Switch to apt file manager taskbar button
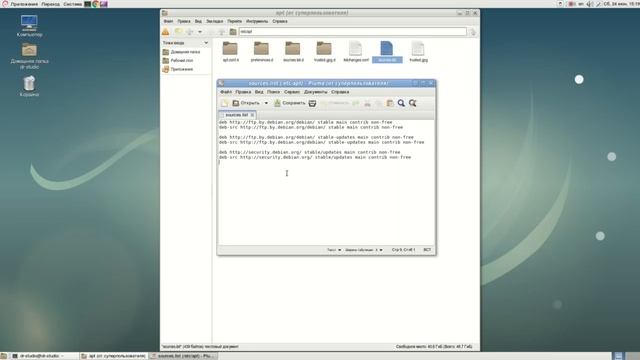The width and height of the screenshot is (640, 360). 113,356
